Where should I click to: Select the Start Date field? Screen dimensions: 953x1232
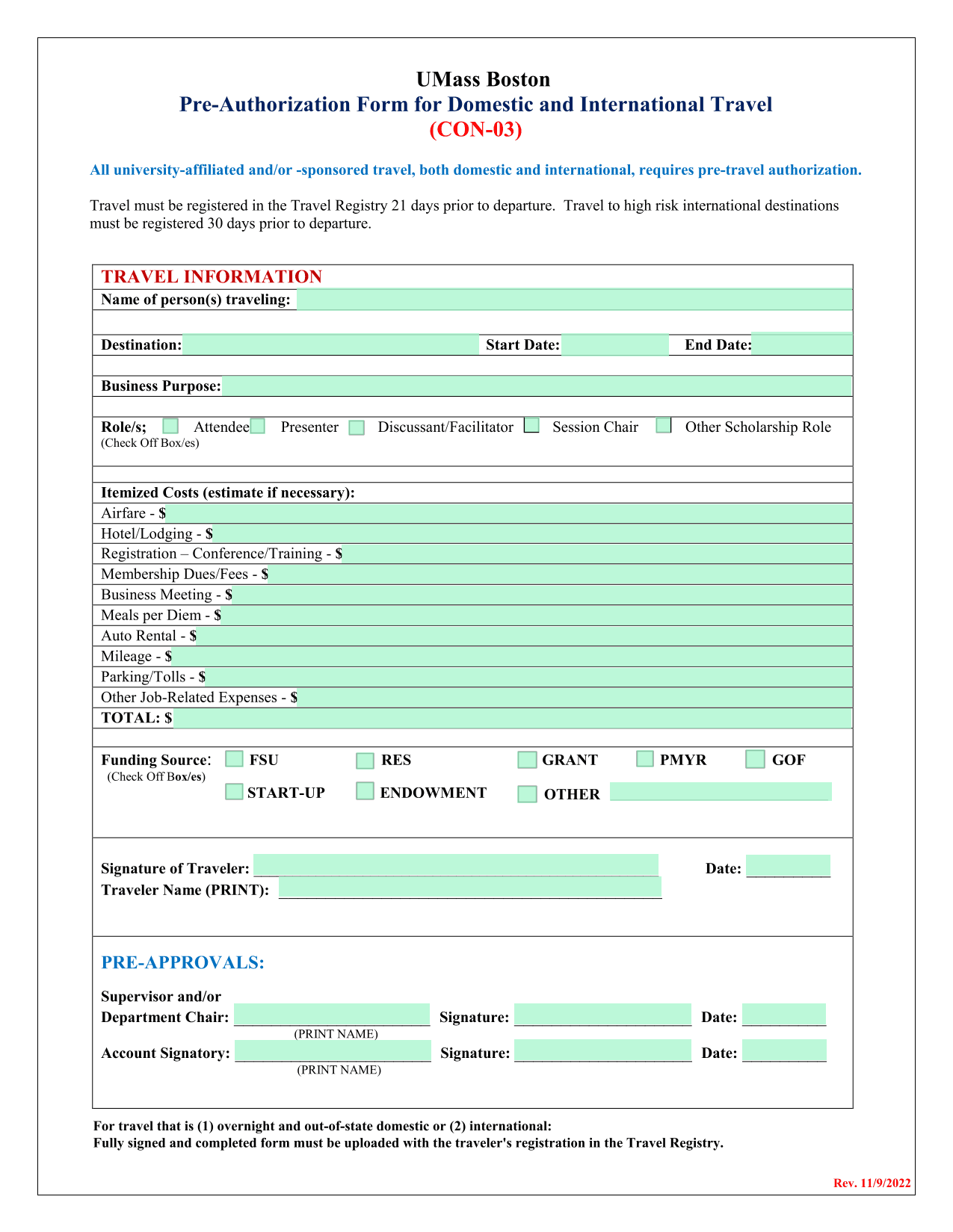(x=615, y=345)
